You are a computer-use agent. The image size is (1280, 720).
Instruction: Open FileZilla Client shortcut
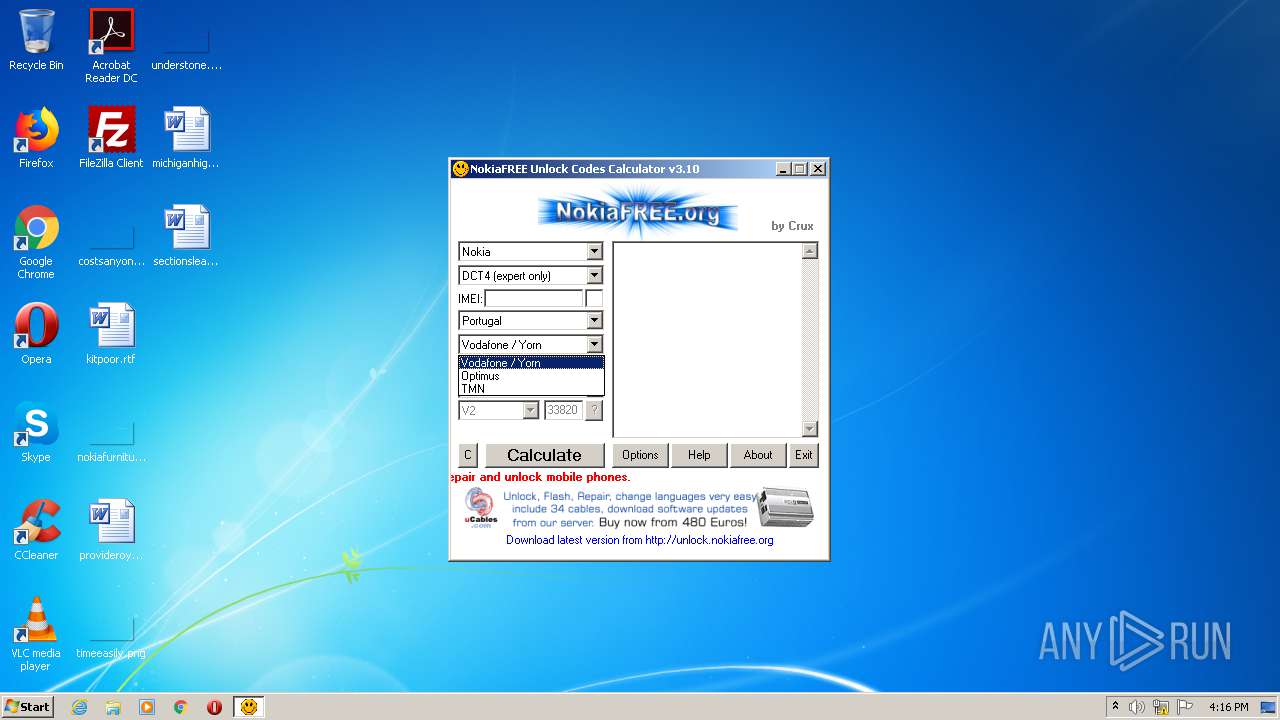(x=111, y=138)
